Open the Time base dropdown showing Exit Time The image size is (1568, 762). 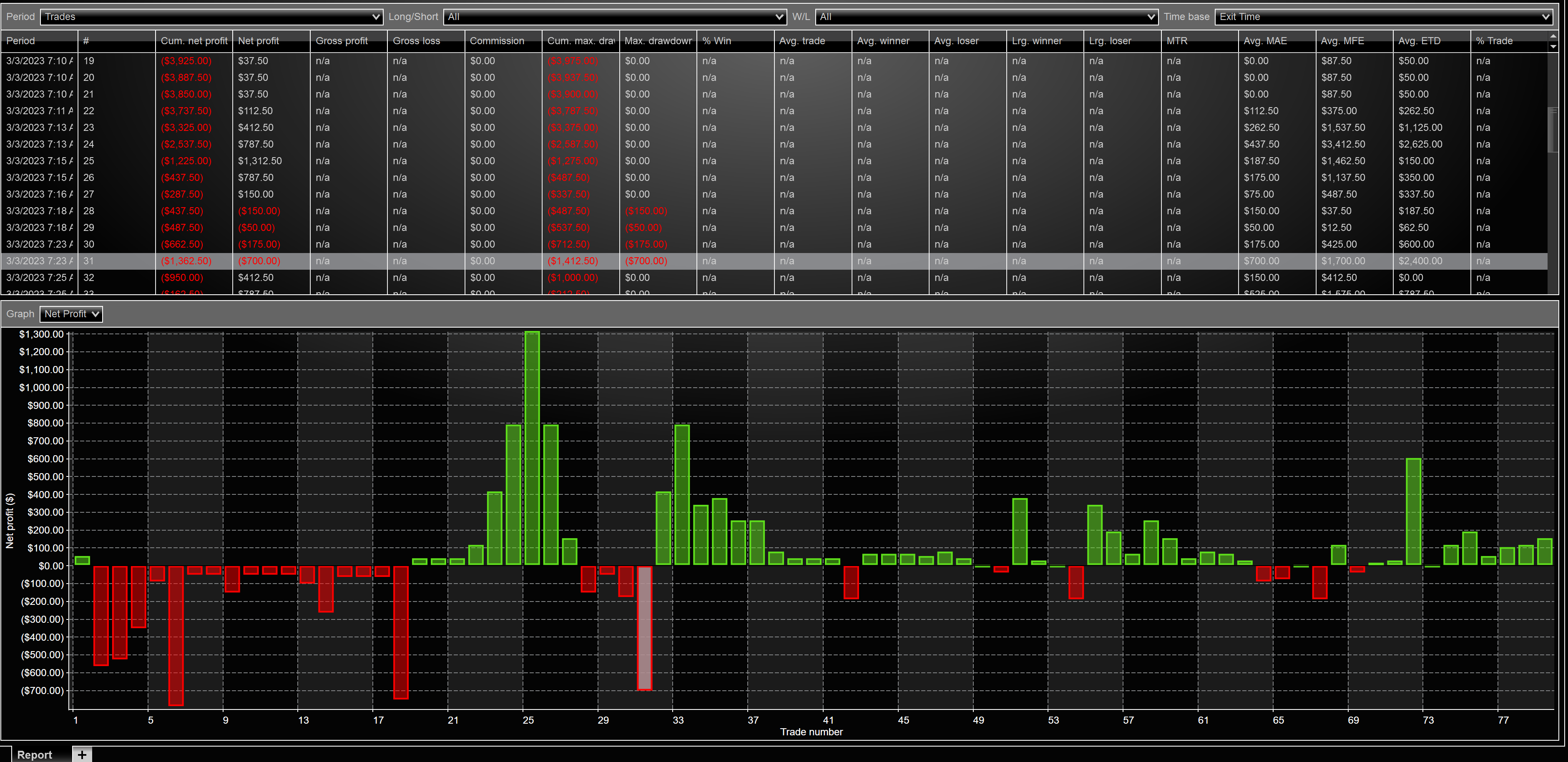(1384, 16)
